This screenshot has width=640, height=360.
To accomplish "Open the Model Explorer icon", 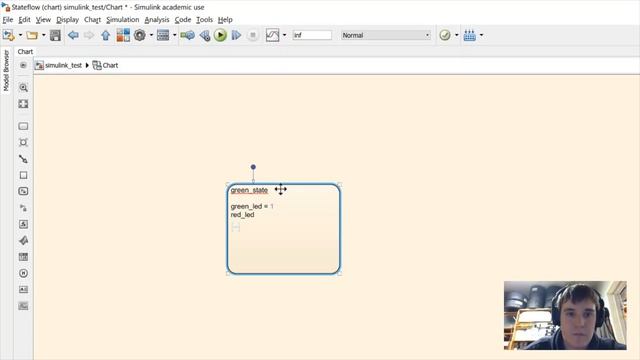I will (x=163, y=35).
